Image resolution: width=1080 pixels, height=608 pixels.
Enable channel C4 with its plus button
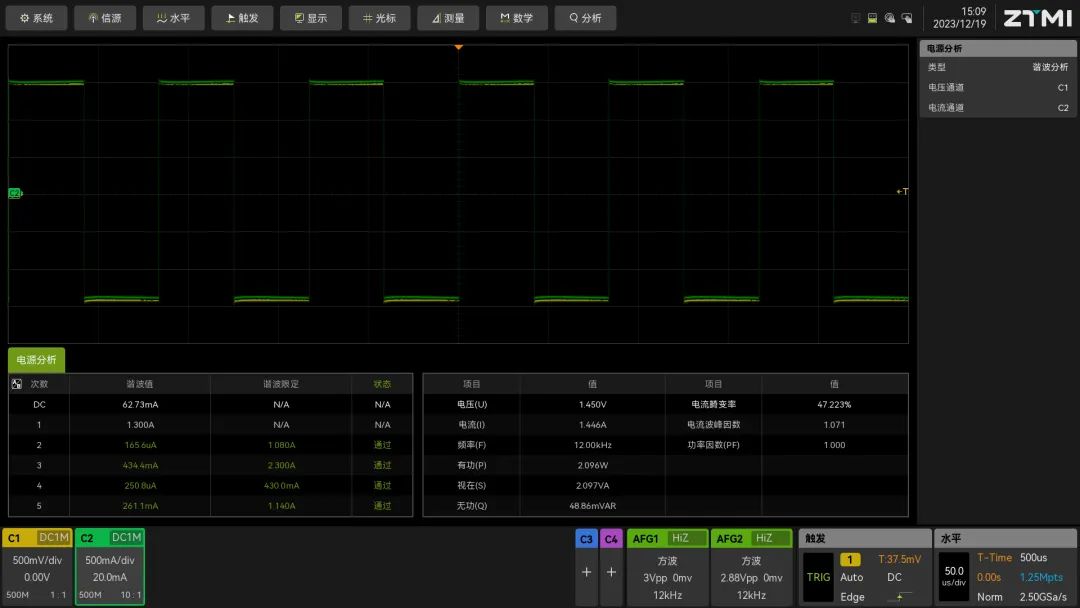pyautogui.click(x=611, y=572)
